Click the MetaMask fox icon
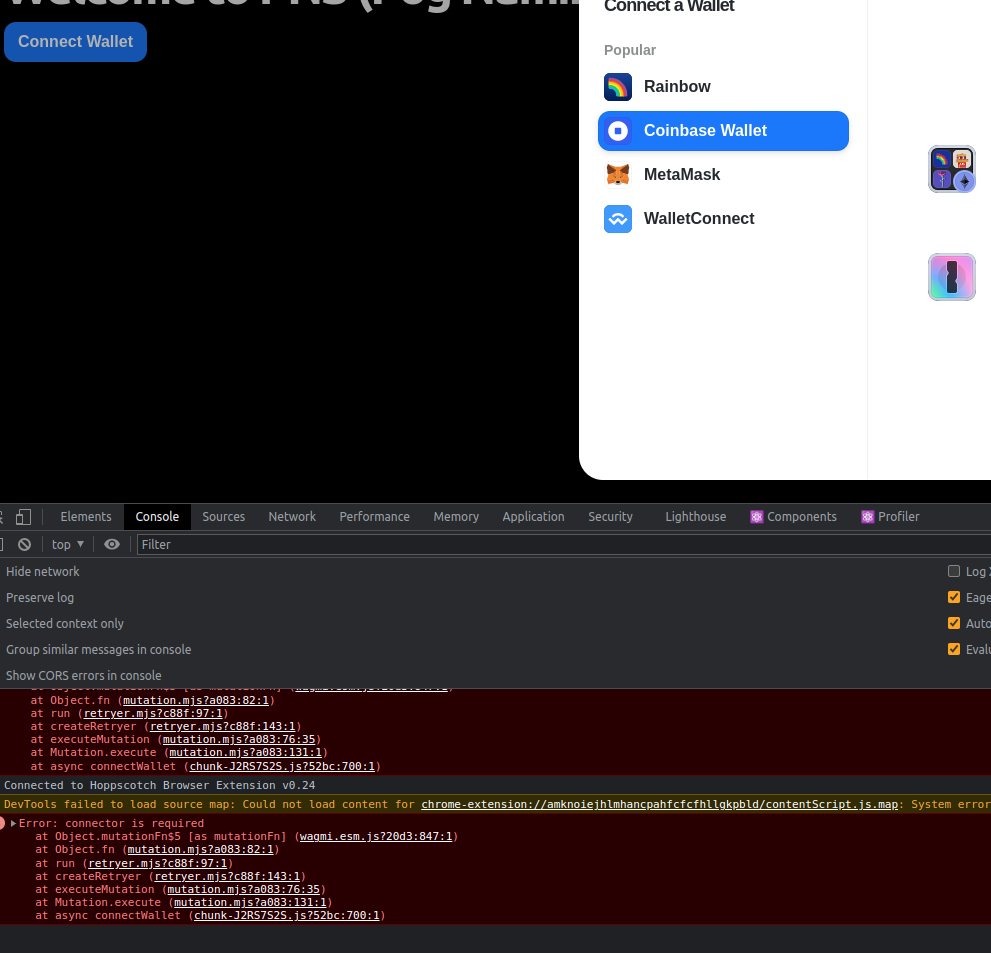Image resolution: width=991 pixels, height=953 pixels. pos(618,174)
